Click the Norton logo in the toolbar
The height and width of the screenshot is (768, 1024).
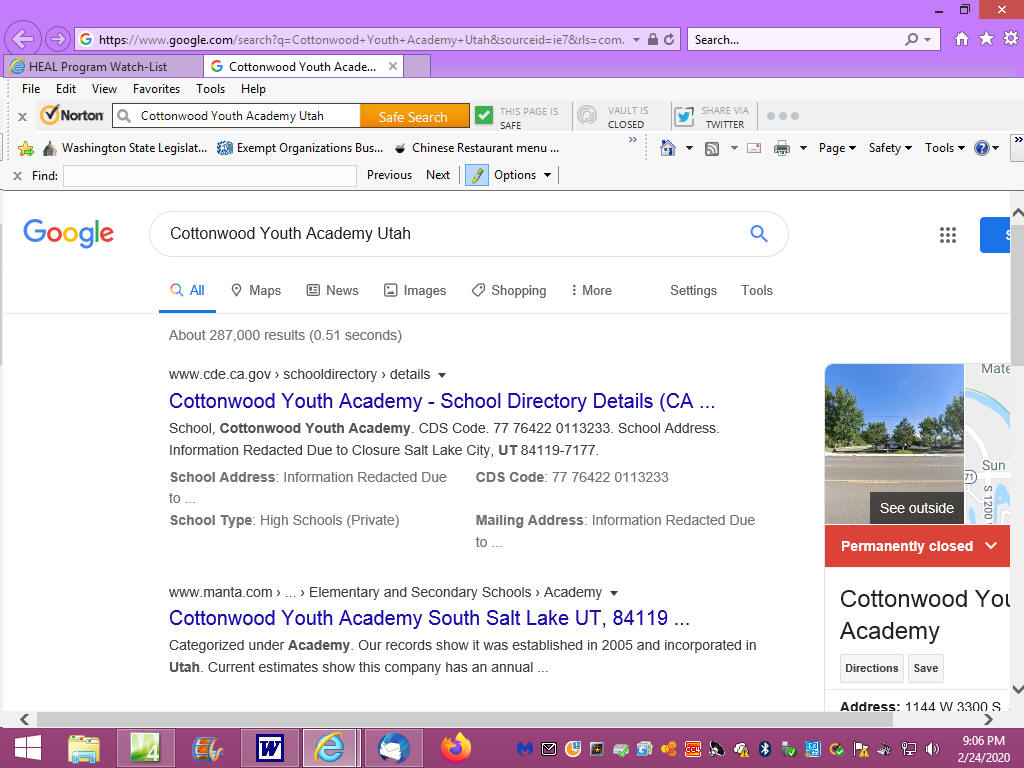coord(71,116)
